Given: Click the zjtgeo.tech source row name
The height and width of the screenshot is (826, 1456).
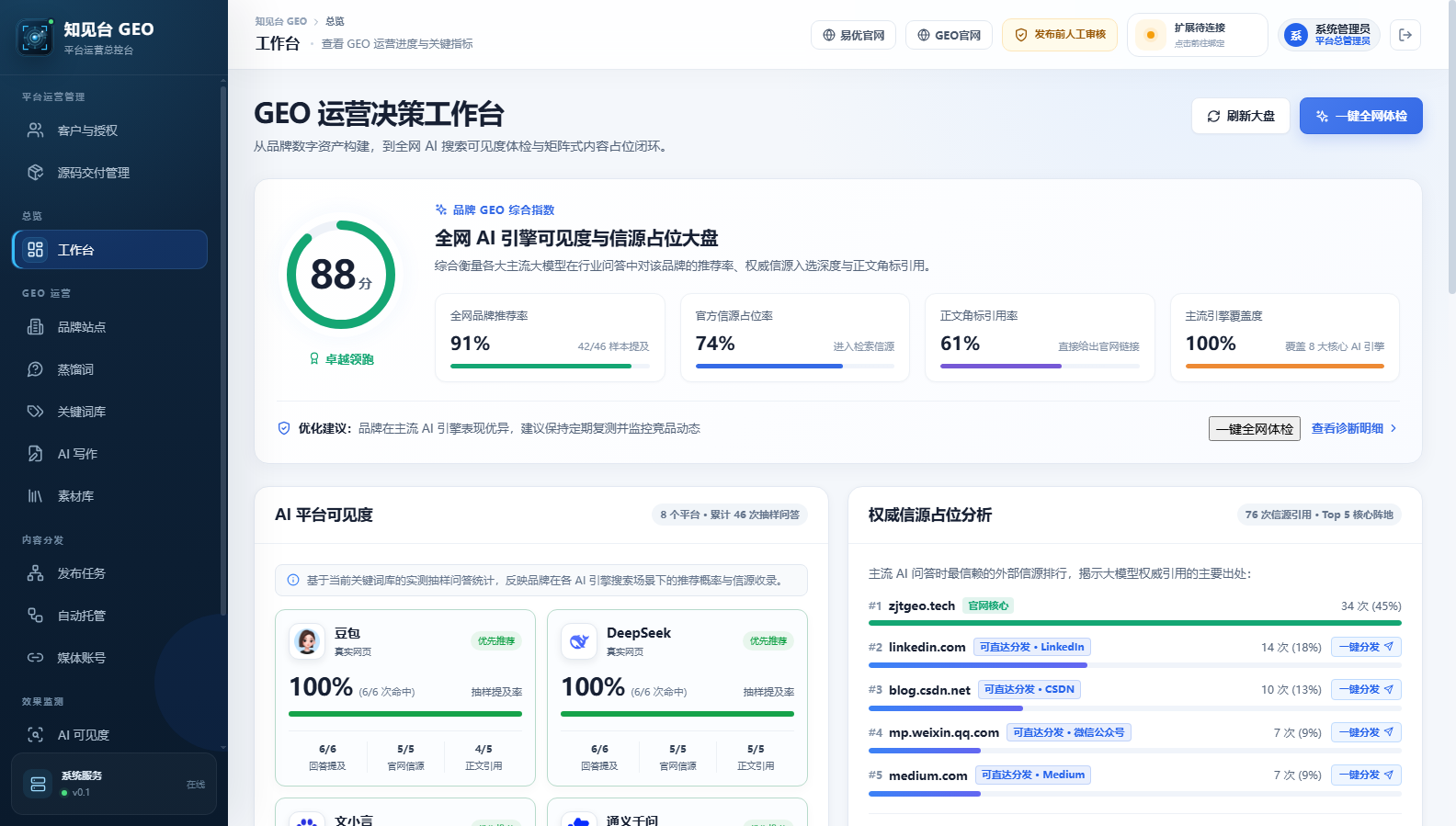Looking at the screenshot, I should pos(921,605).
